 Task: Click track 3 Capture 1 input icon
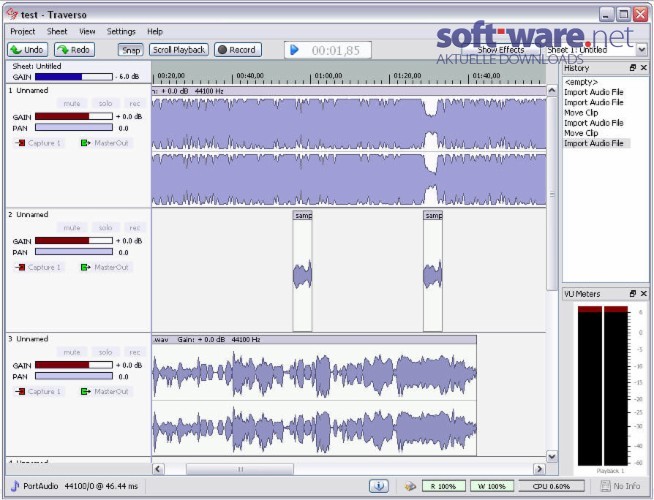tap(20, 392)
